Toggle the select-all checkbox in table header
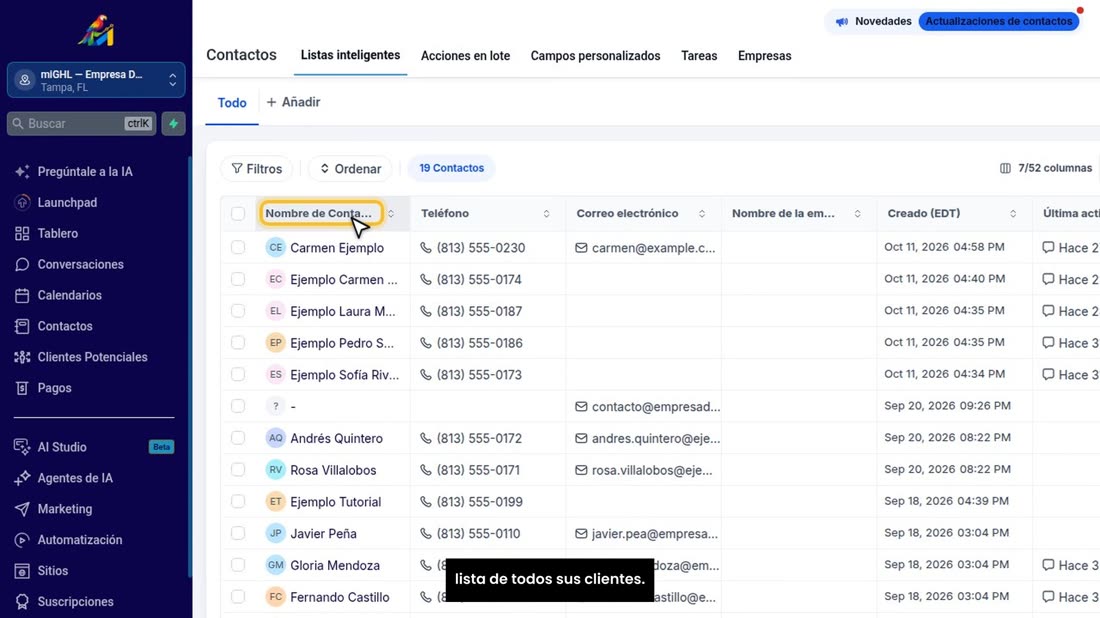Image resolution: width=1100 pixels, height=618 pixels. pyautogui.click(x=238, y=213)
